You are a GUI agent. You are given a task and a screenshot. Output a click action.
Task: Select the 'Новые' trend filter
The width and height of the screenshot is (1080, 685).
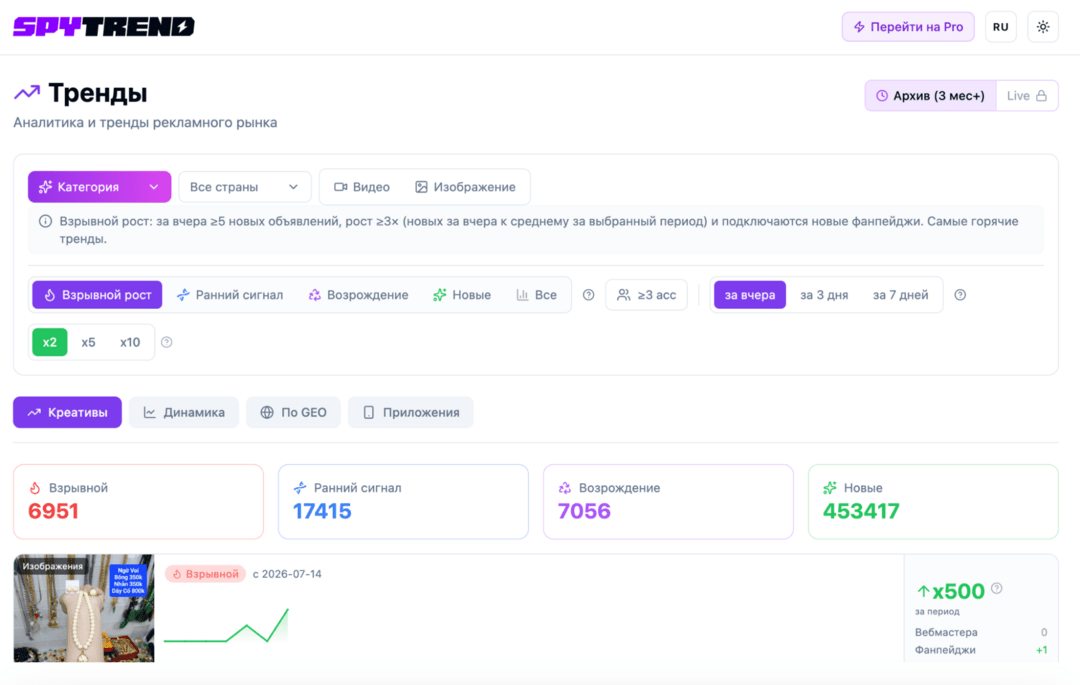pyautogui.click(x=462, y=295)
